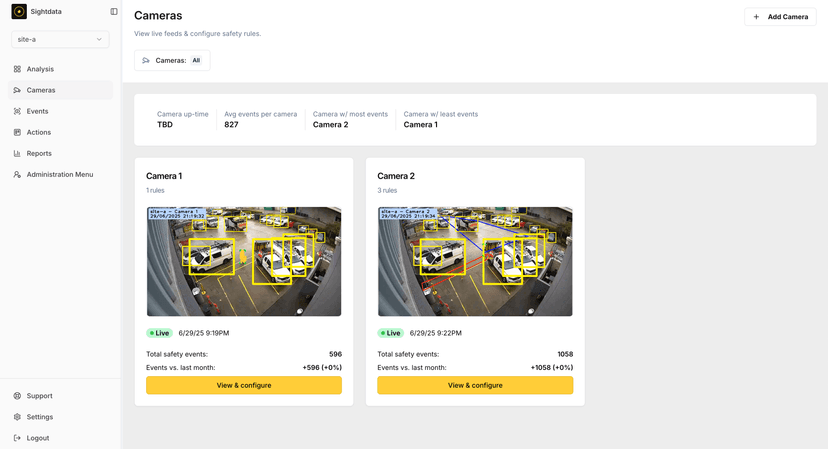Screen dimensions: 828x449
Task: Click the Settings gear icon
Action: tap(17, 417)
